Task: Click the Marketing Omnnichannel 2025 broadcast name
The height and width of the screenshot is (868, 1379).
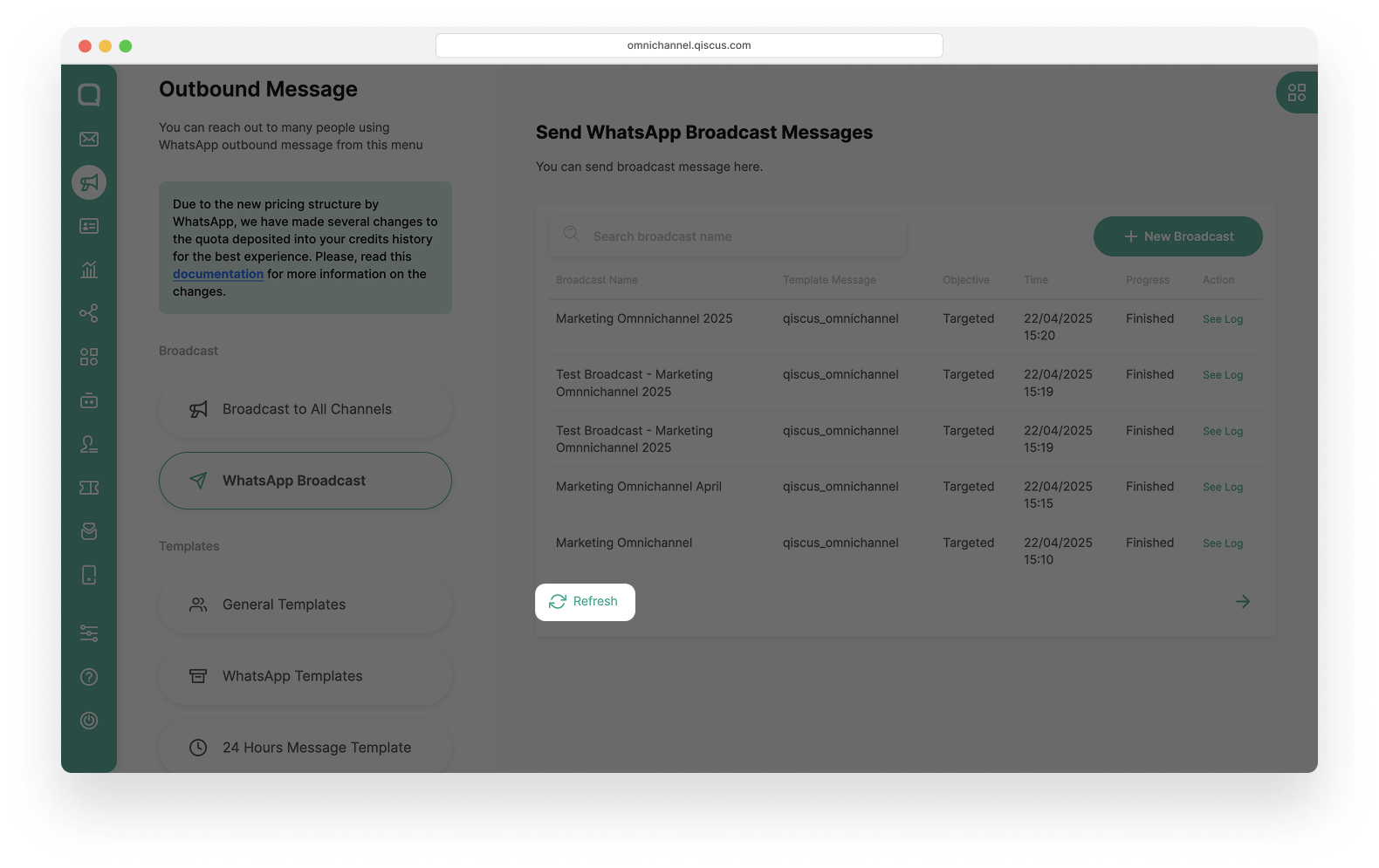Action: click(x=644, y=318)
